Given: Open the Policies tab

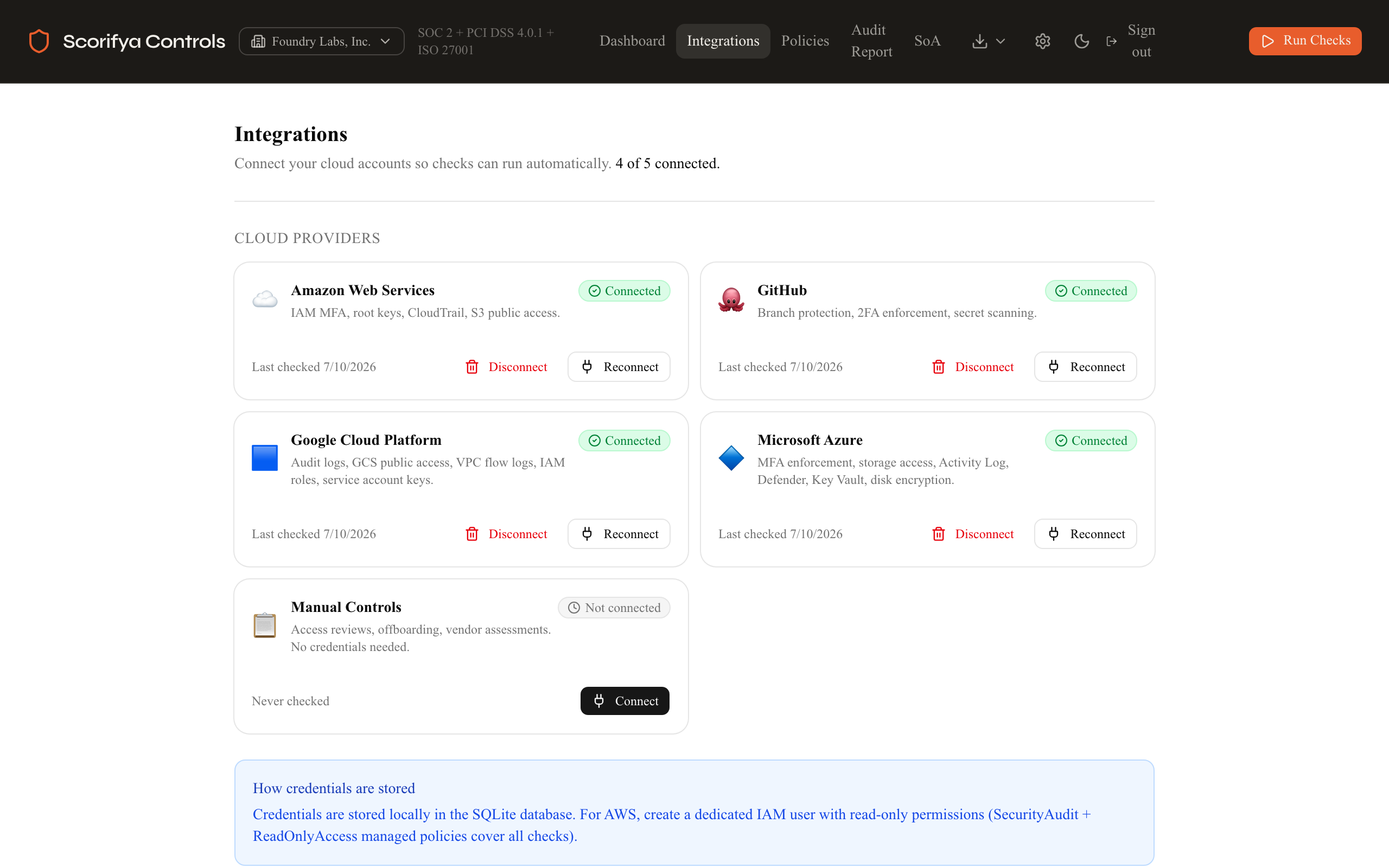Looking at the screenshot, I should tap(805, 41).
